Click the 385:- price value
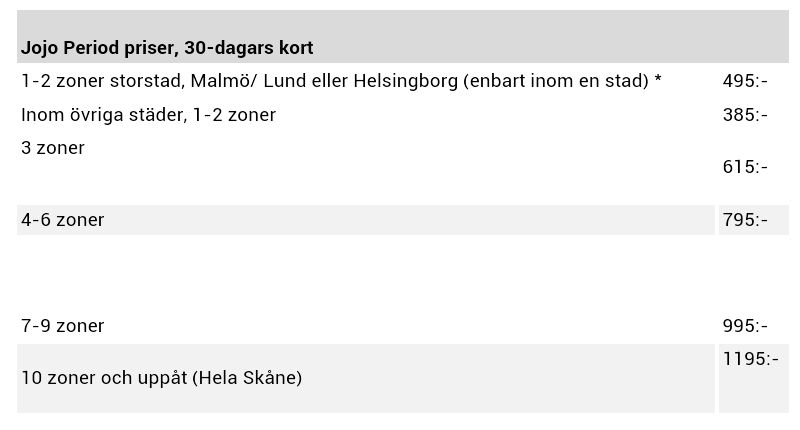The height and width of the screenshot is (430, 800). click(x=745, y=115)
